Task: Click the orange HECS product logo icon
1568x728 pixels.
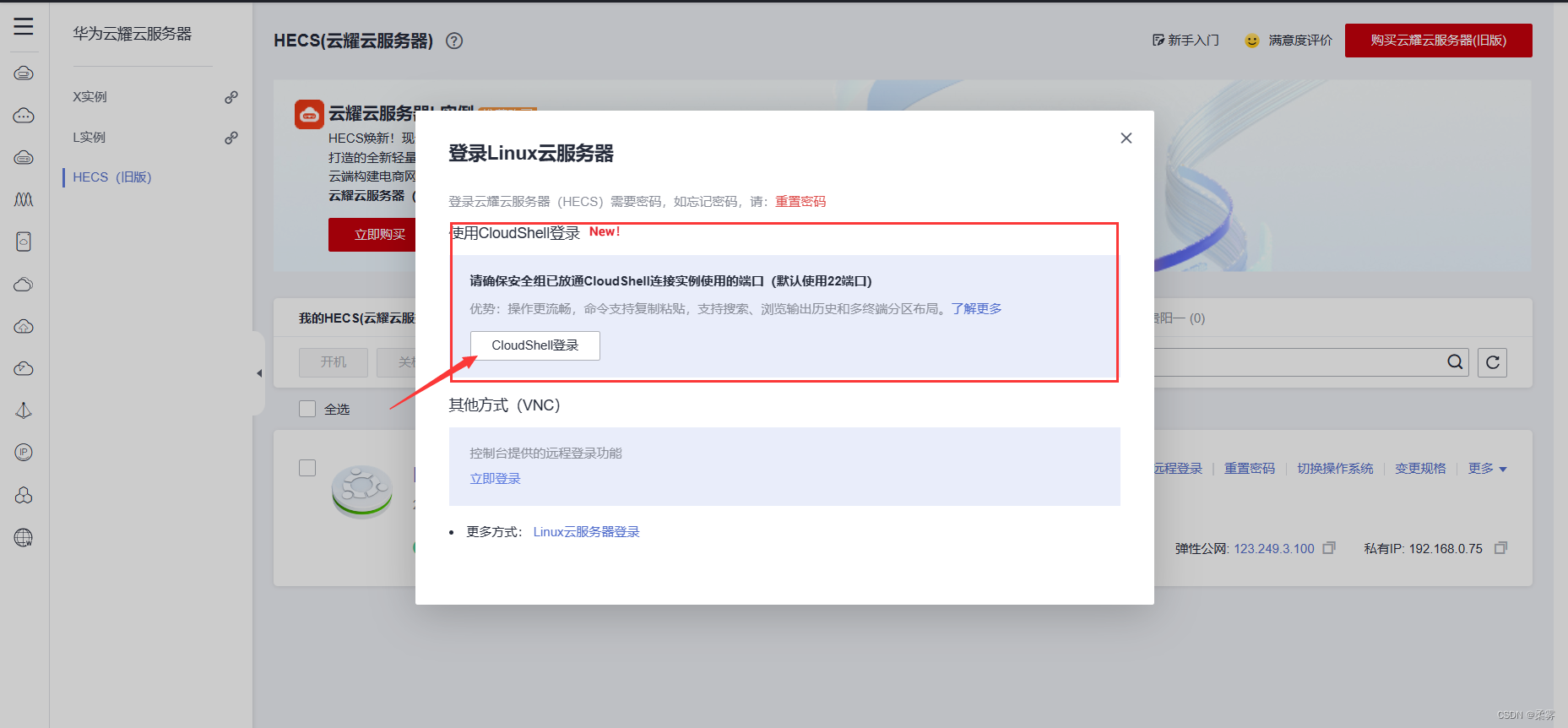Action: (309, 114)
